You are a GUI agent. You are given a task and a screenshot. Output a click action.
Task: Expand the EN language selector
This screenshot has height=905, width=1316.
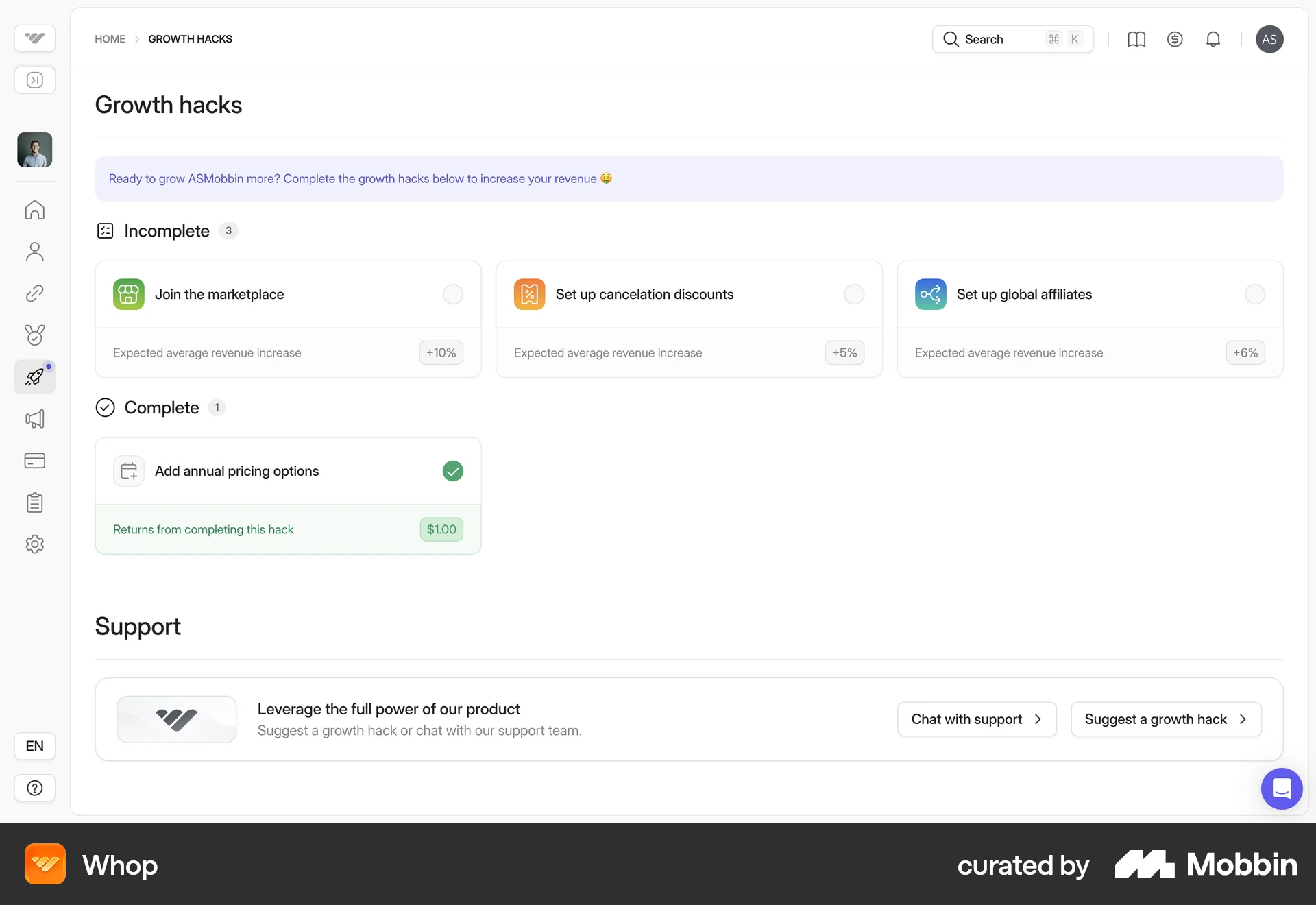pyautogui.click(x=34, y=745)
